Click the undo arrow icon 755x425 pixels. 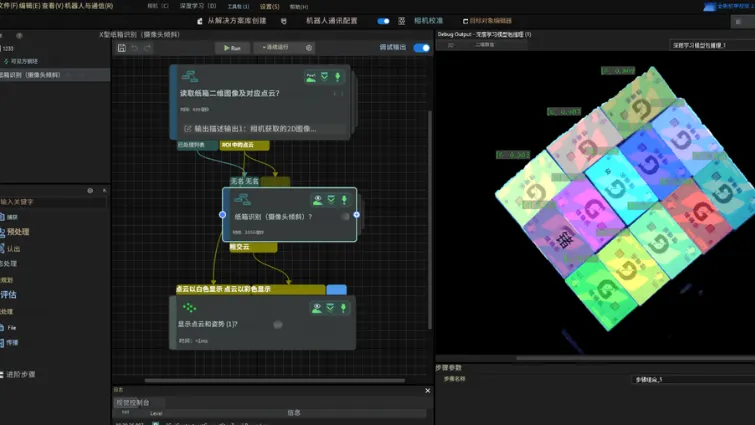(135, 48)
